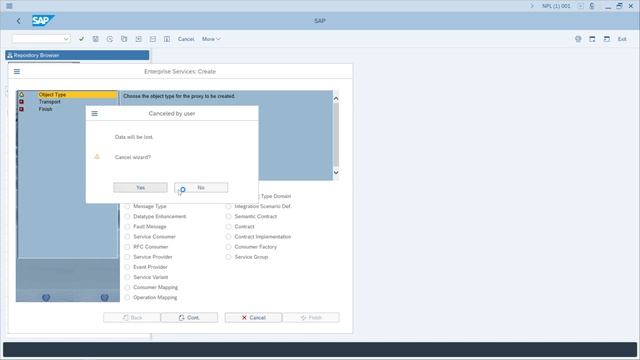This screenshot has height=360, width=640.
Task: Select the Contract Implementation radio button
Action: pyautogui.click(x=229, y=237)
